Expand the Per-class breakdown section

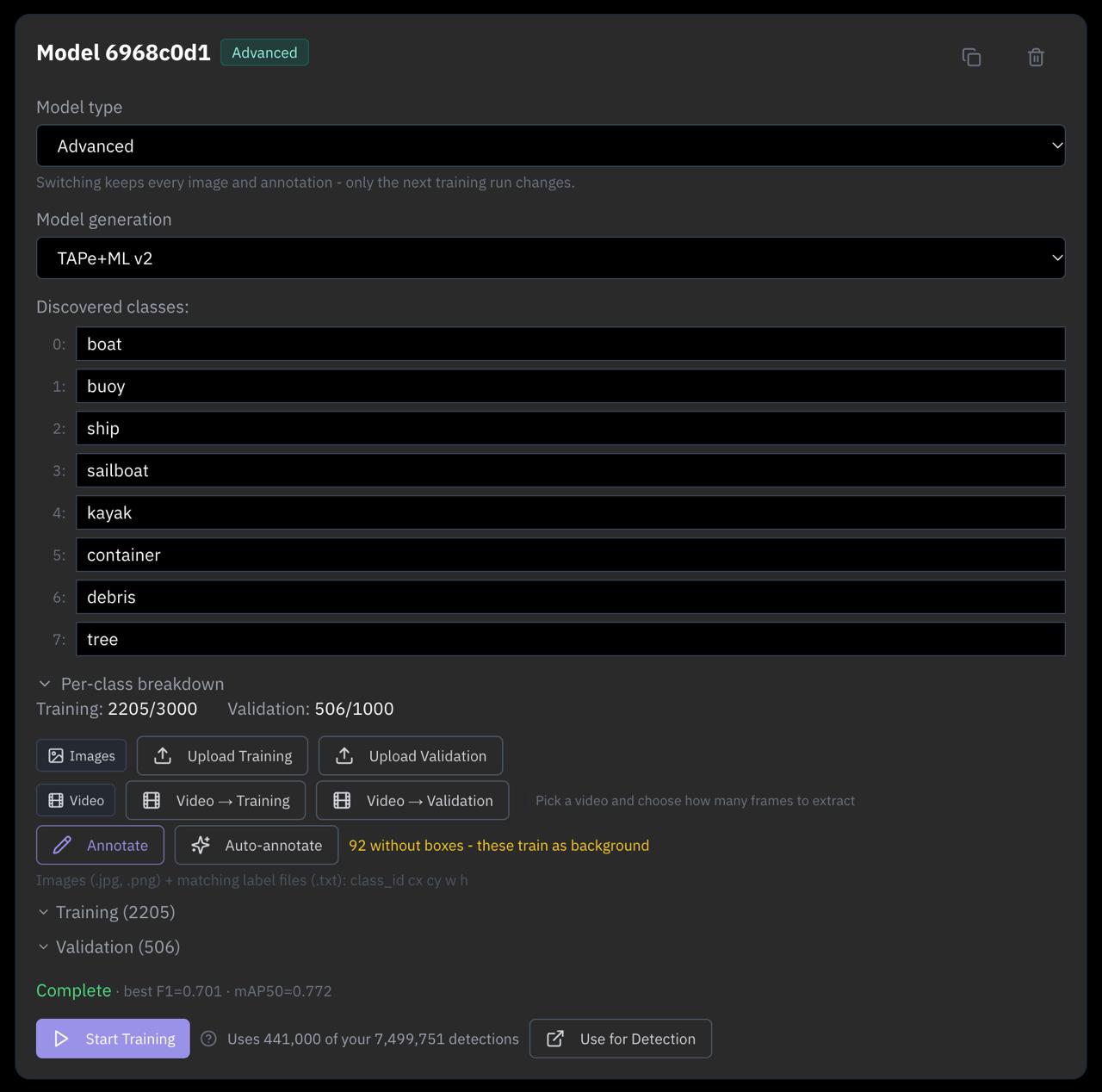coord(131,684)
